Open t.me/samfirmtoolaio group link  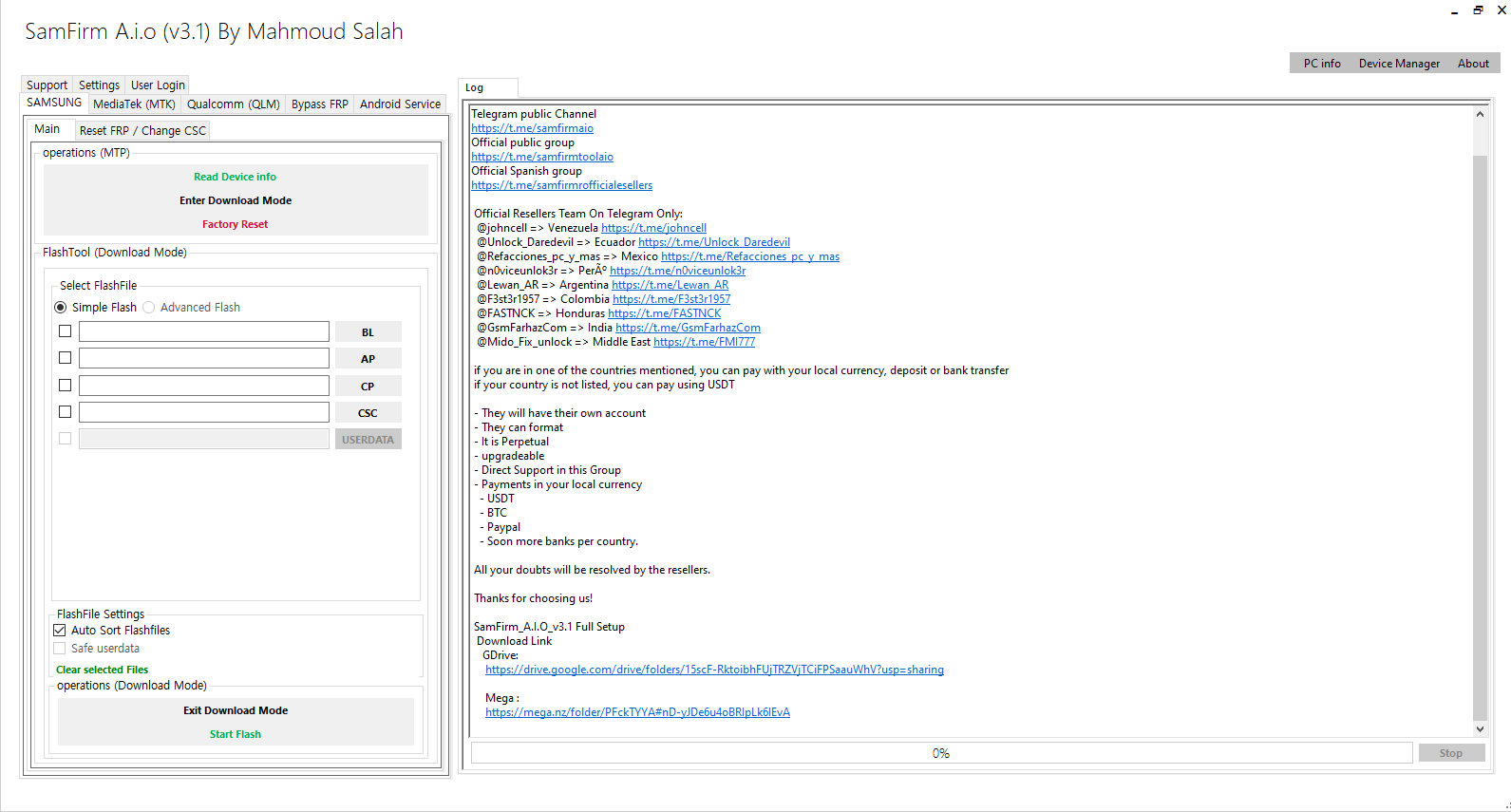point(542,157)
